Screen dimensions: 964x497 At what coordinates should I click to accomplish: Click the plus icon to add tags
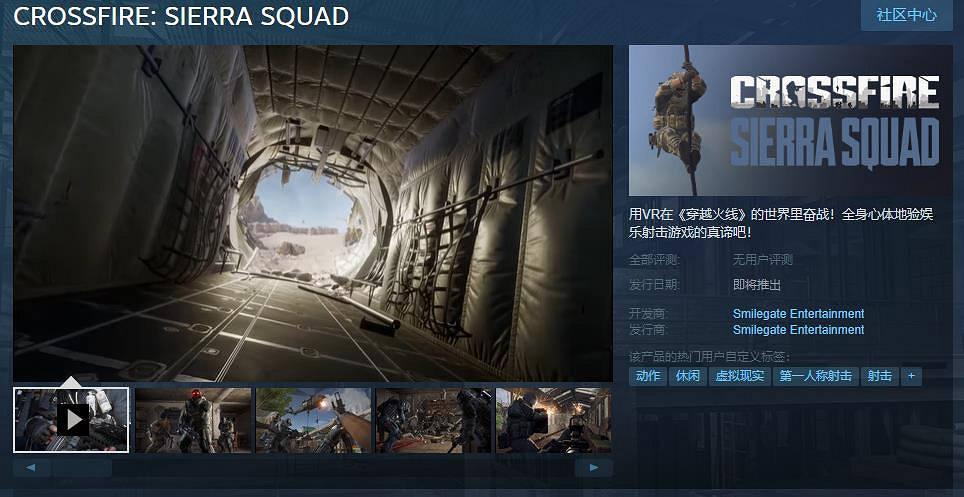tap(910, 376)
